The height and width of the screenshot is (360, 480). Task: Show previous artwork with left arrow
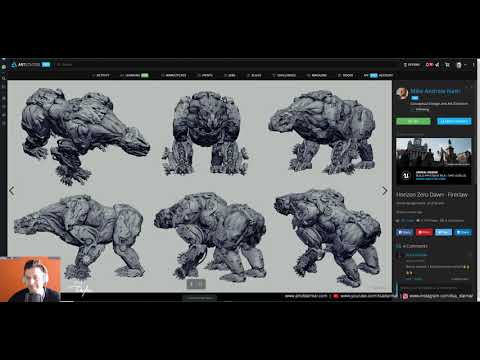pyautogui.click(x=12, y=191)
